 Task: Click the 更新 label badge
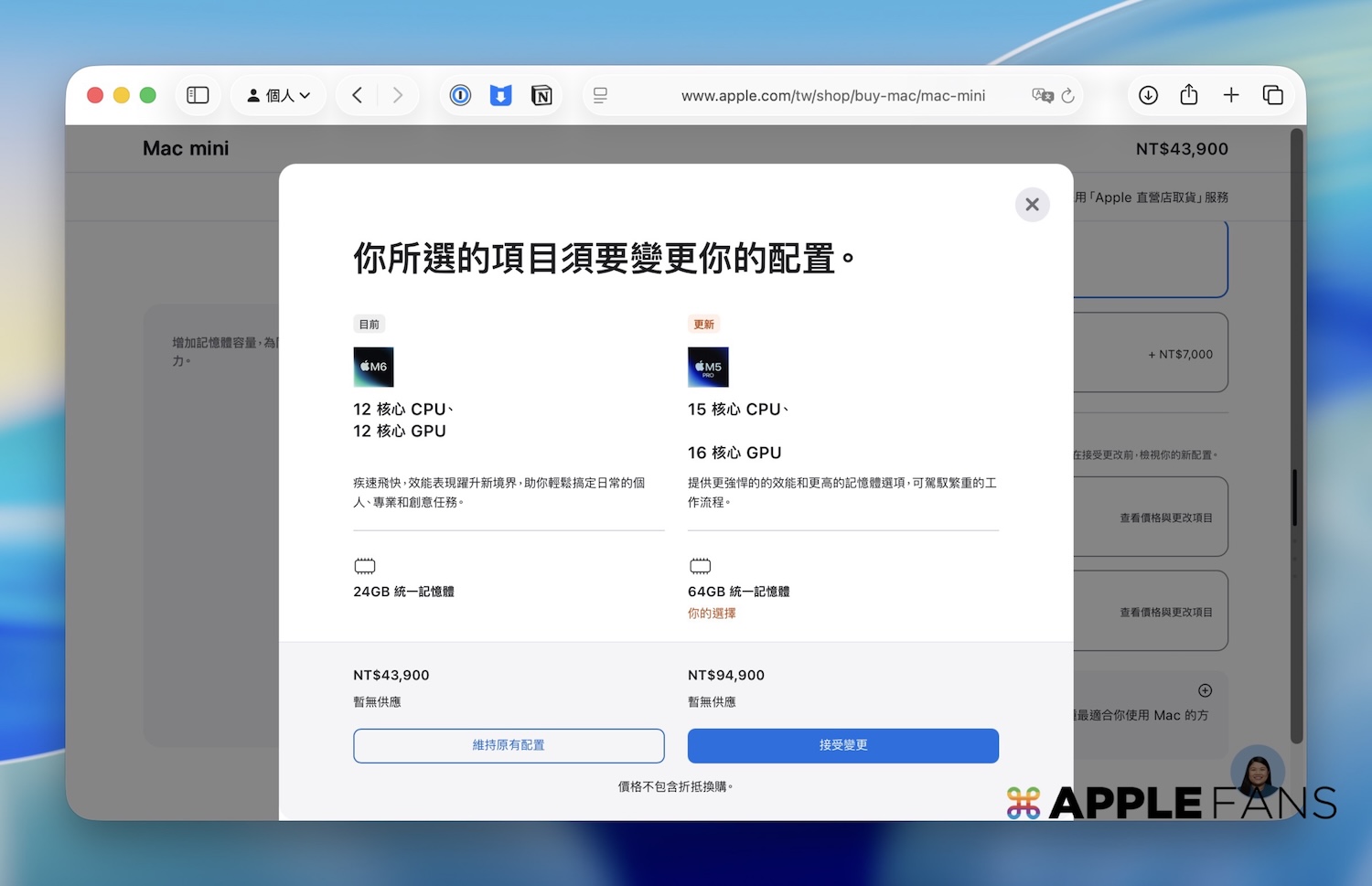[704, 324]
